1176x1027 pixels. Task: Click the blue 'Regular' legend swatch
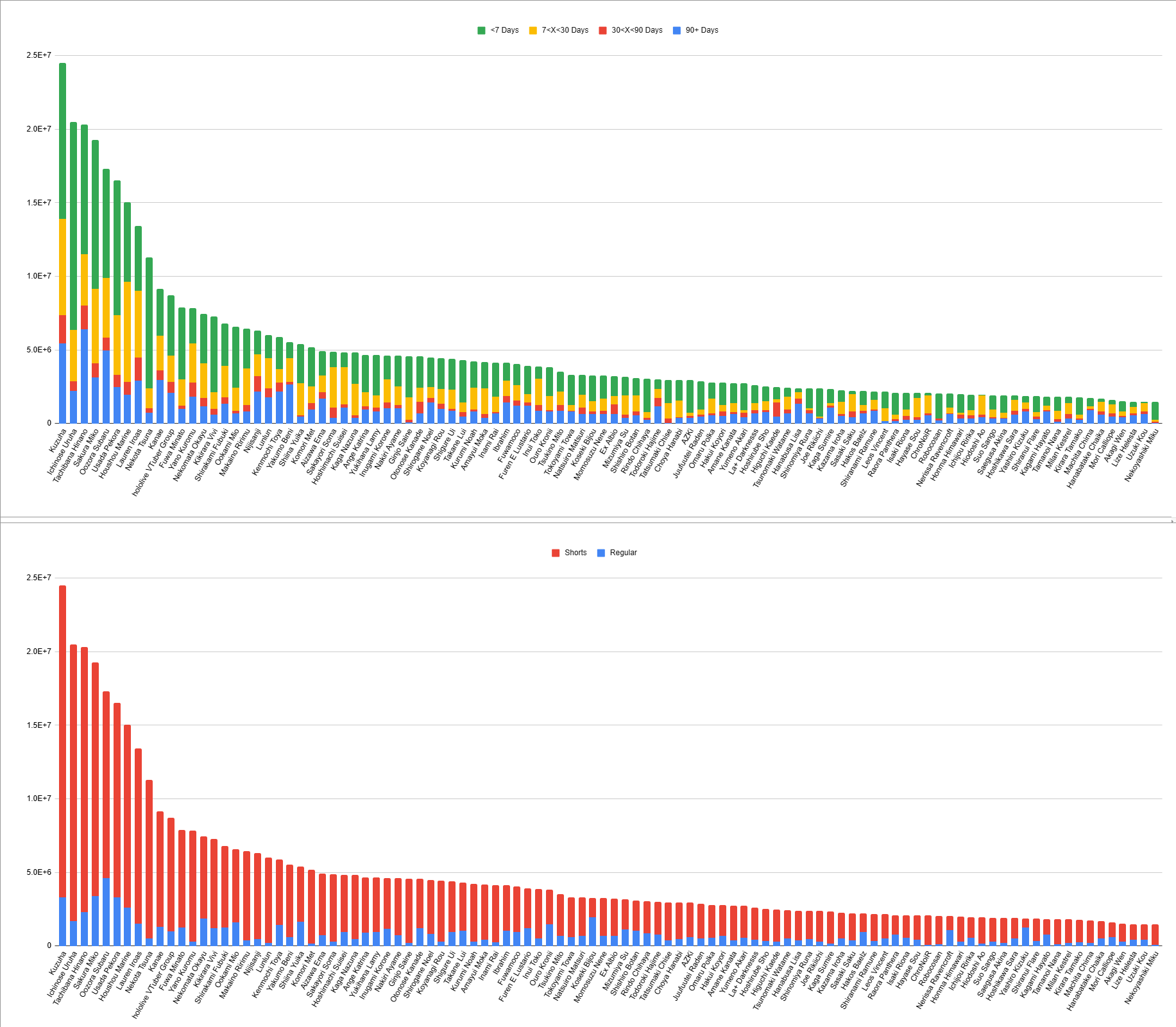(x=601, y=553)
